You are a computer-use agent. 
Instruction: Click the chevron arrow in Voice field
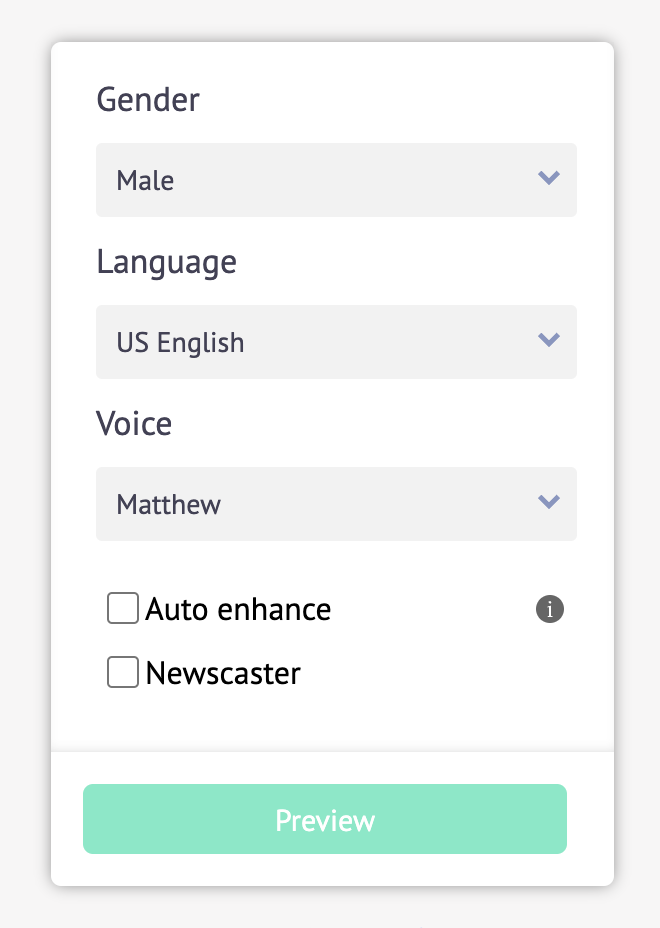tap(549, 502)
